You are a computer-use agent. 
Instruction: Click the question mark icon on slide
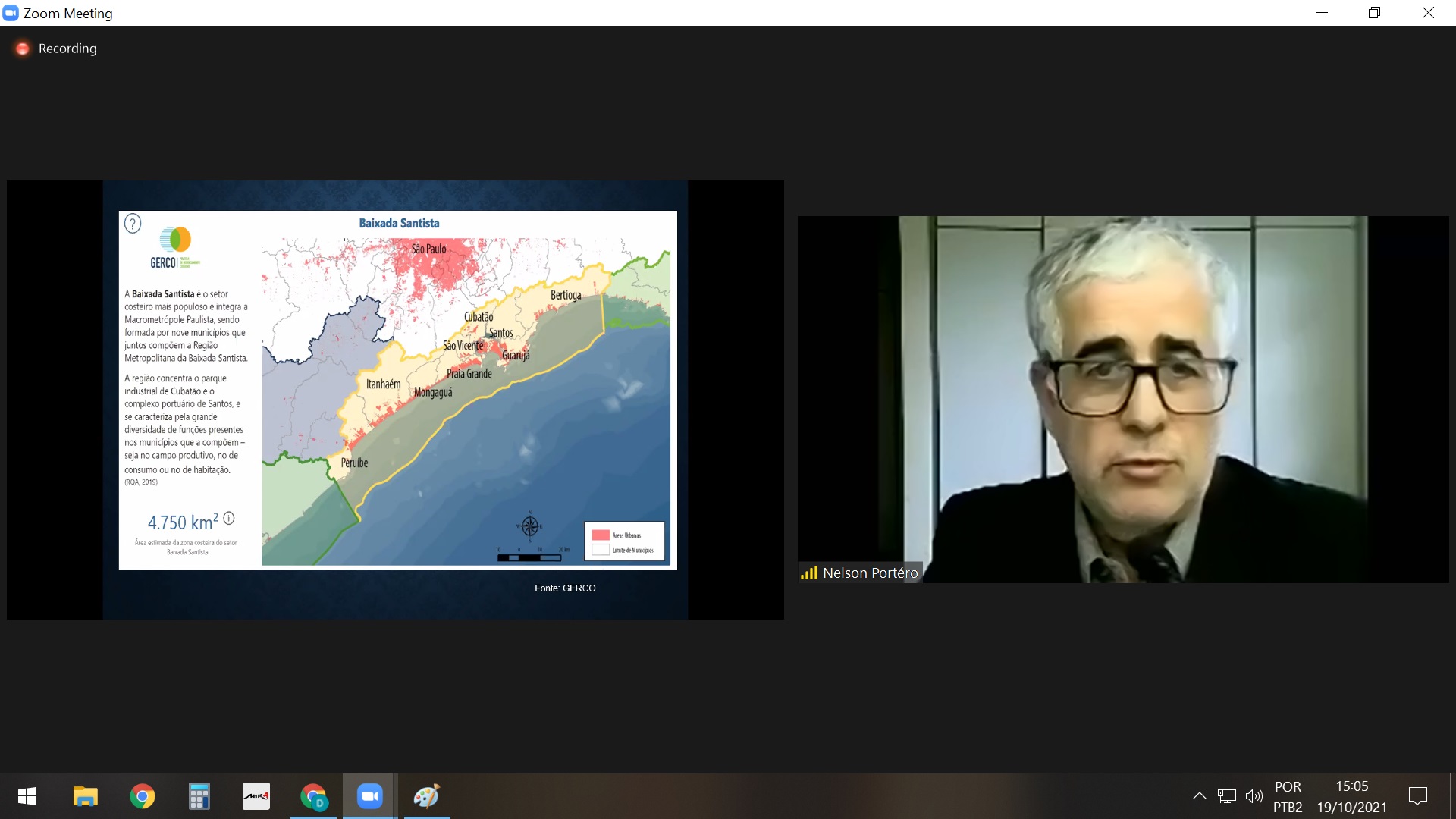pos(133,224)
